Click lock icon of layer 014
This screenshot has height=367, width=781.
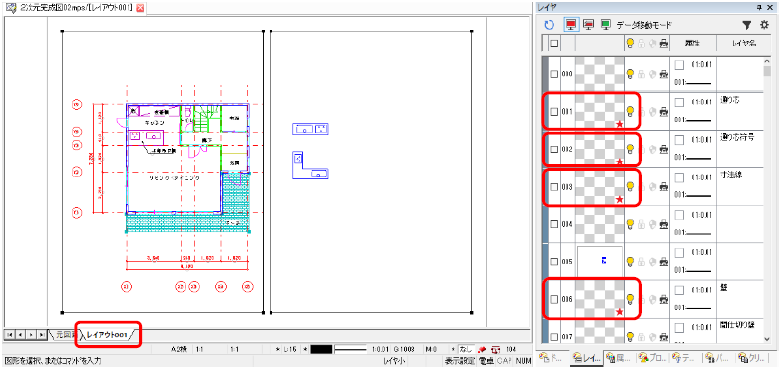click(642, 224)
